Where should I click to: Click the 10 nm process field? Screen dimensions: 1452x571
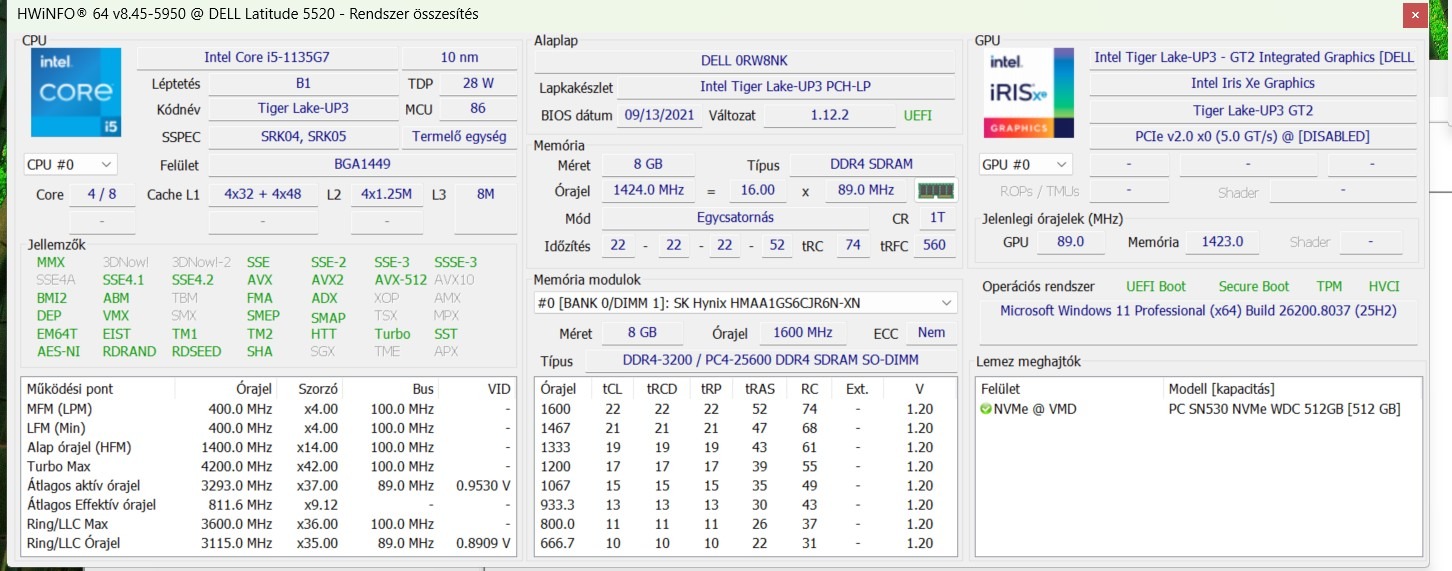pyautogui.click(x=459, y=58)
